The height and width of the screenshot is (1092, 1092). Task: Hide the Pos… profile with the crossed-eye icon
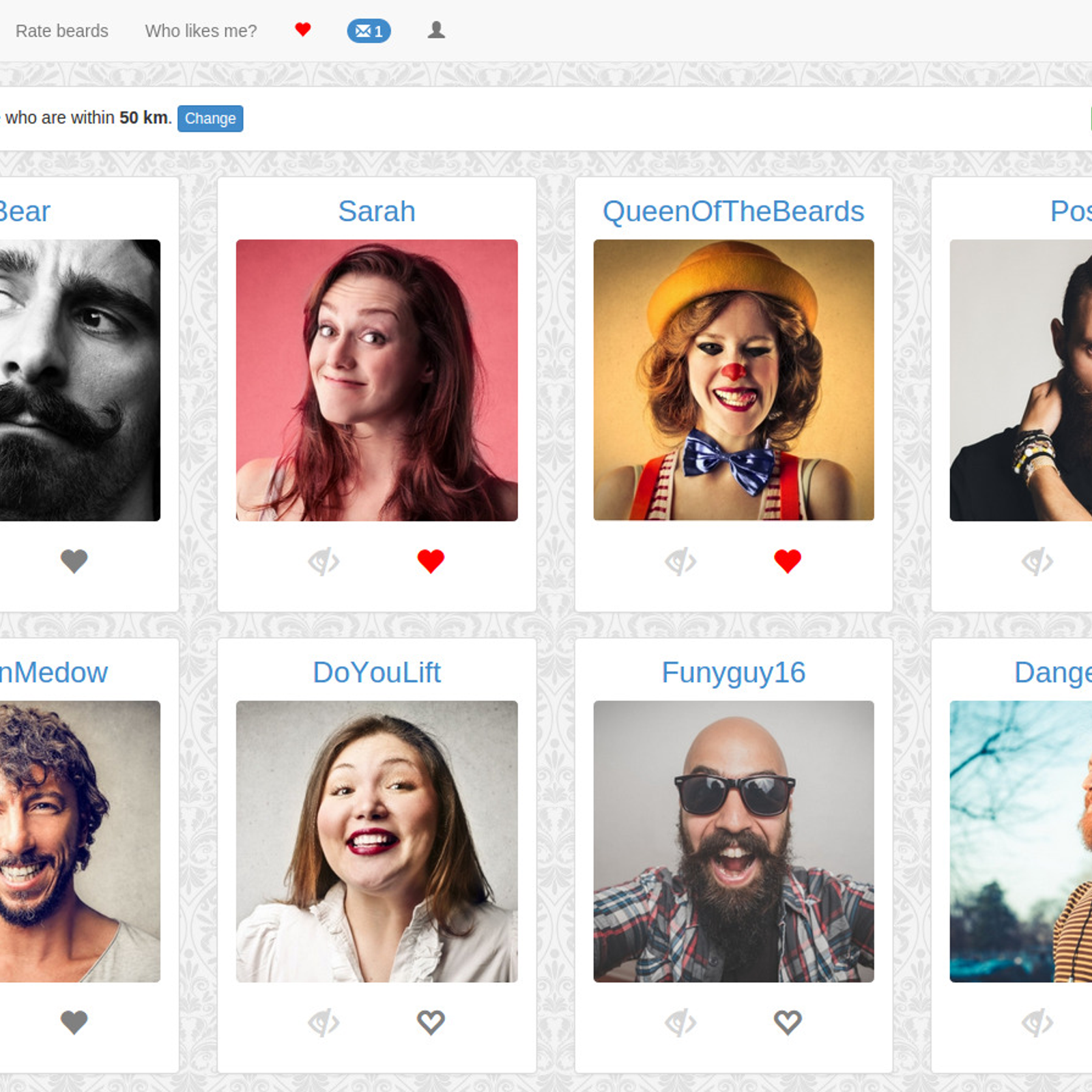(x=1037, y=562)
